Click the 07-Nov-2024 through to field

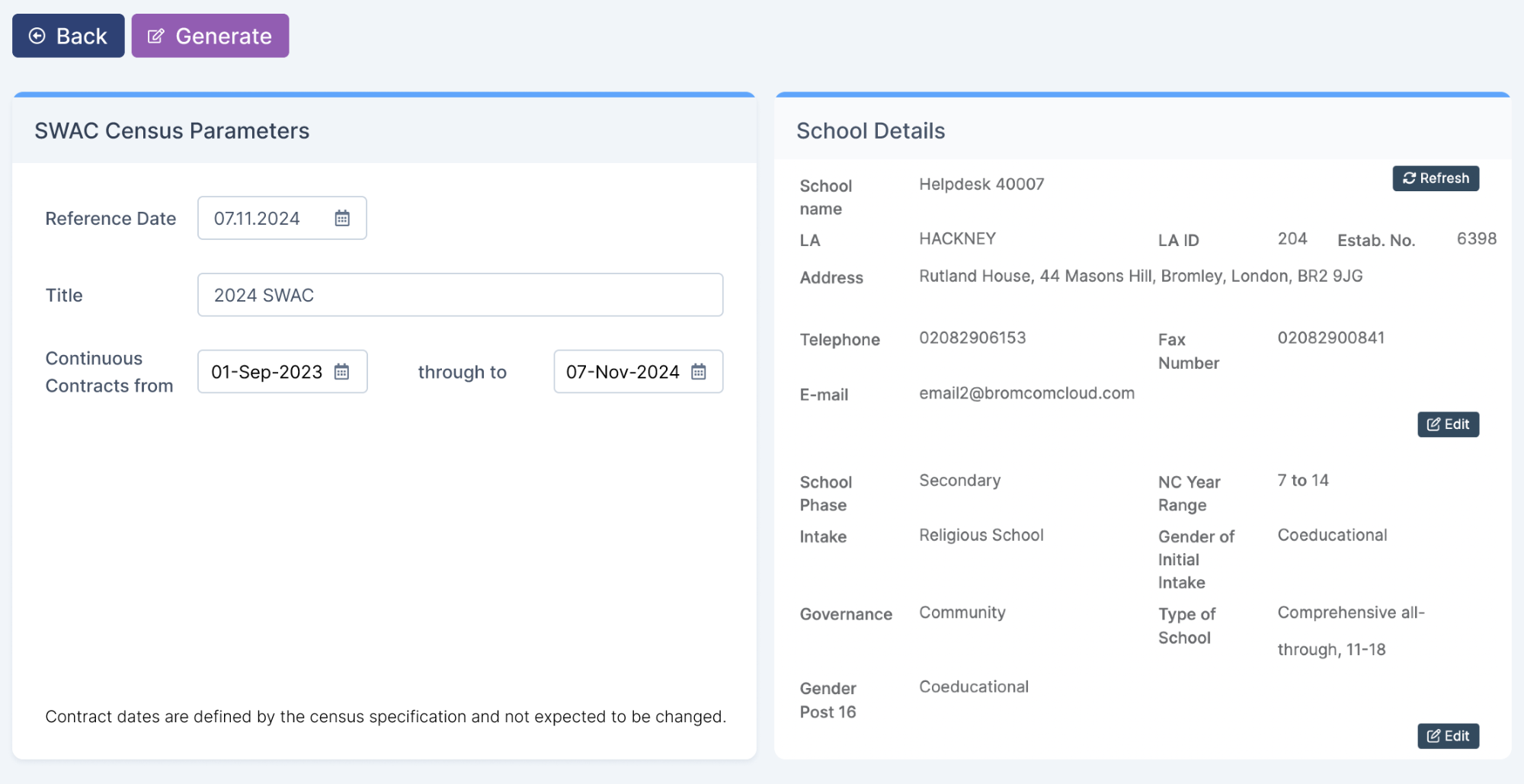[639, 372]
